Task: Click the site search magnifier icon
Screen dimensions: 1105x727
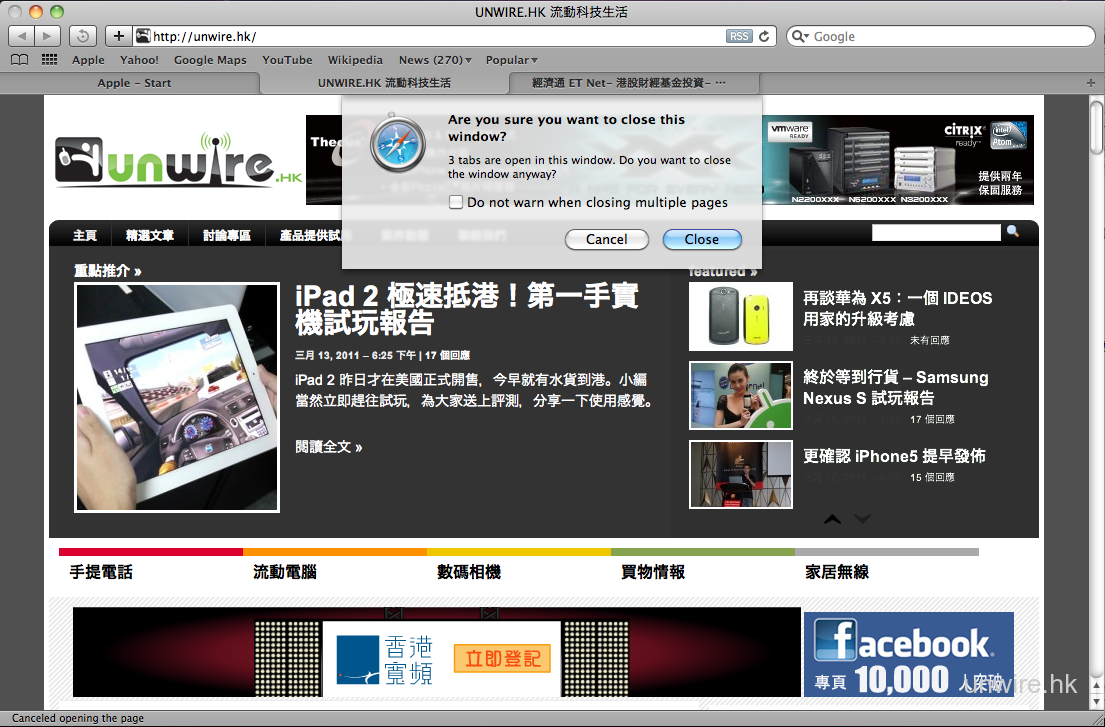Action: (x=1013, y=232)
